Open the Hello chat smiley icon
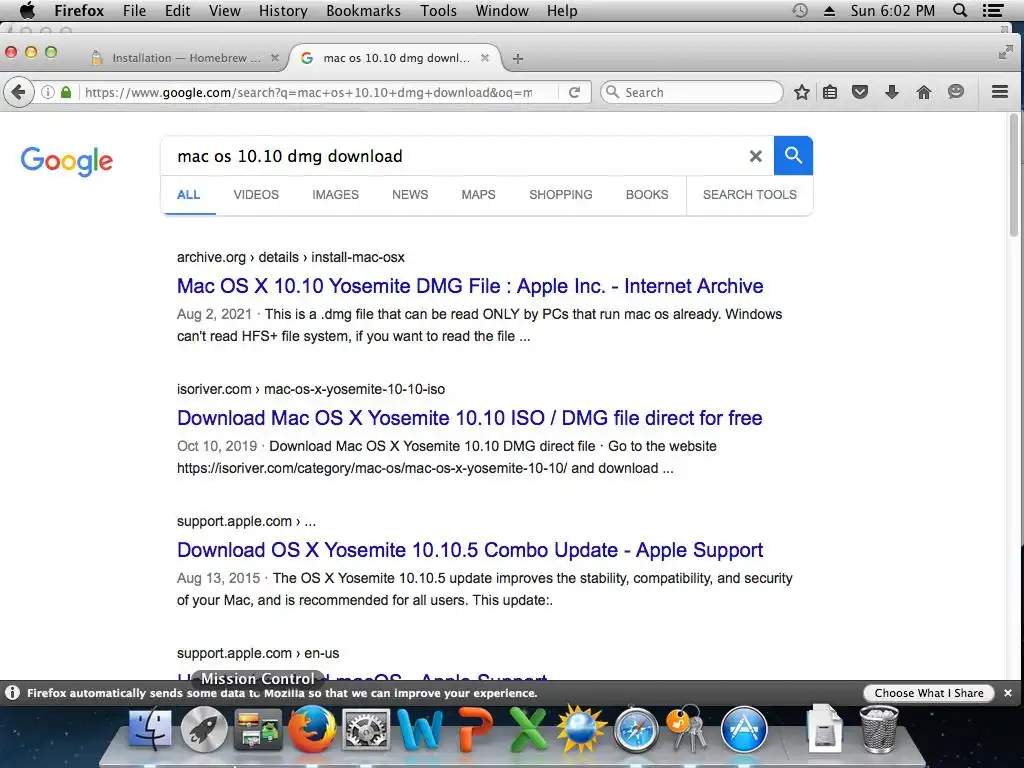Image resolution: width=1024 pixels, height=768 pixels. 955,92
